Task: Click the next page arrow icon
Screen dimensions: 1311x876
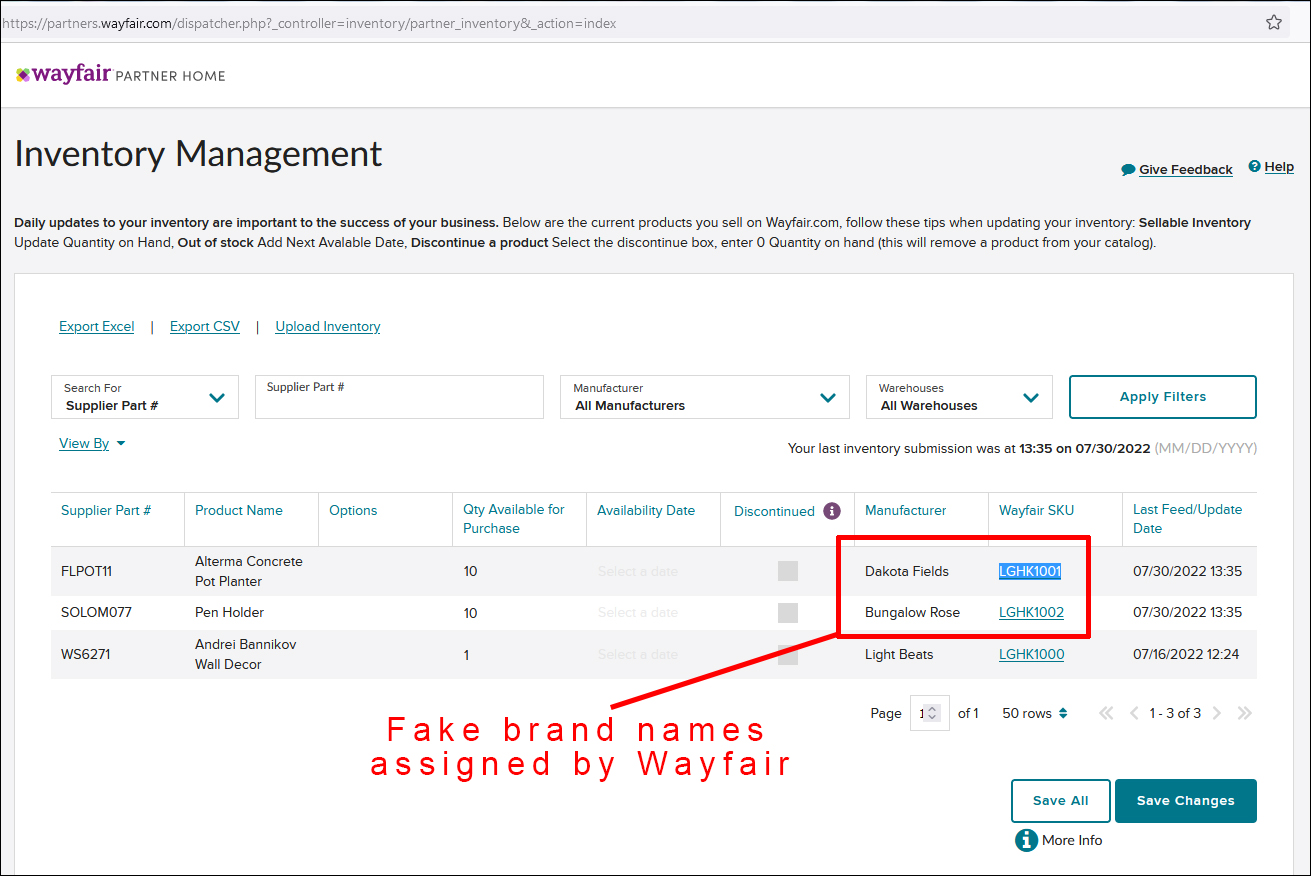Action: coord(1217,713)
